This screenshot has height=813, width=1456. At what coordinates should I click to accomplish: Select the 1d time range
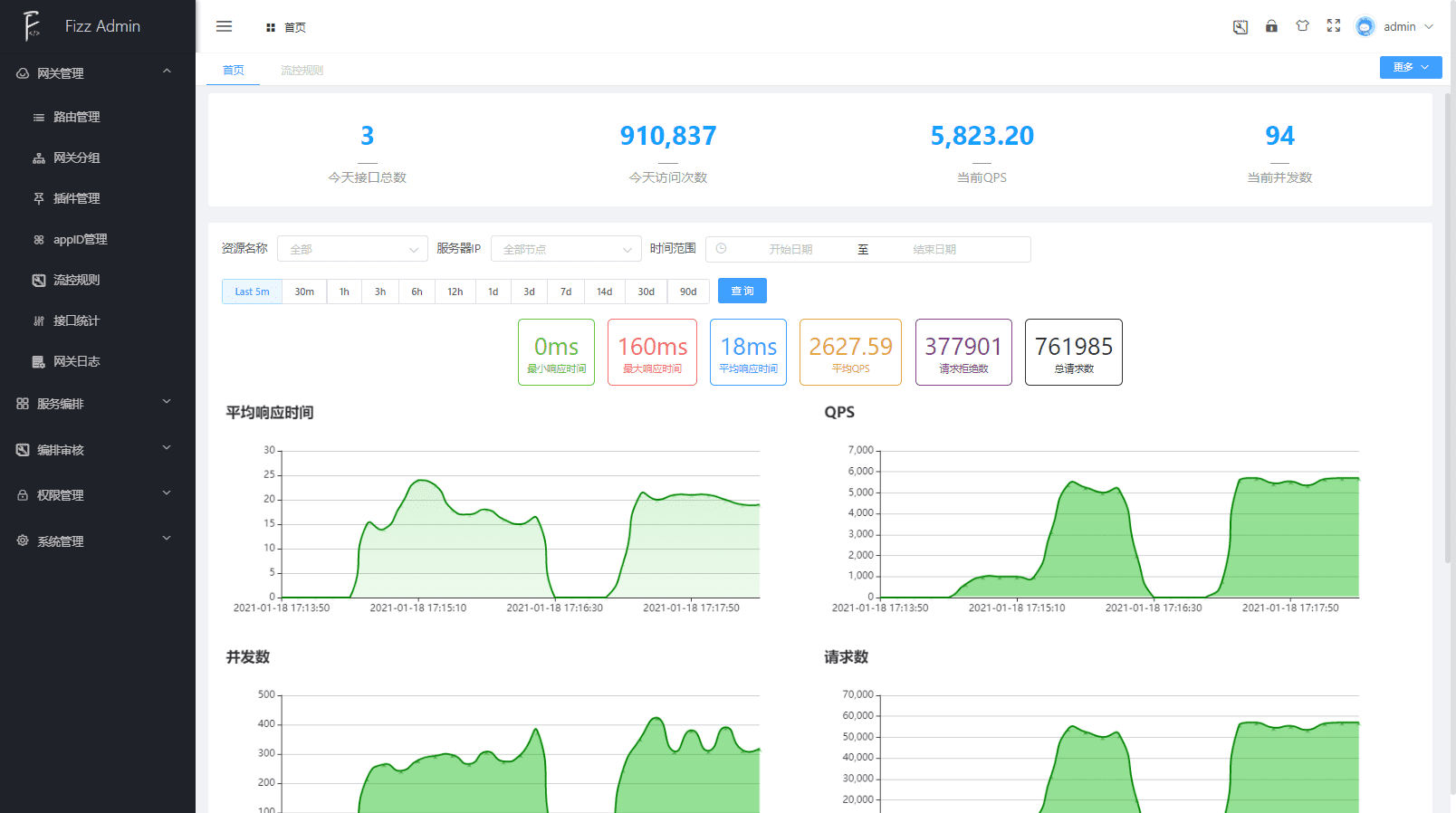(x=493, y=292)
